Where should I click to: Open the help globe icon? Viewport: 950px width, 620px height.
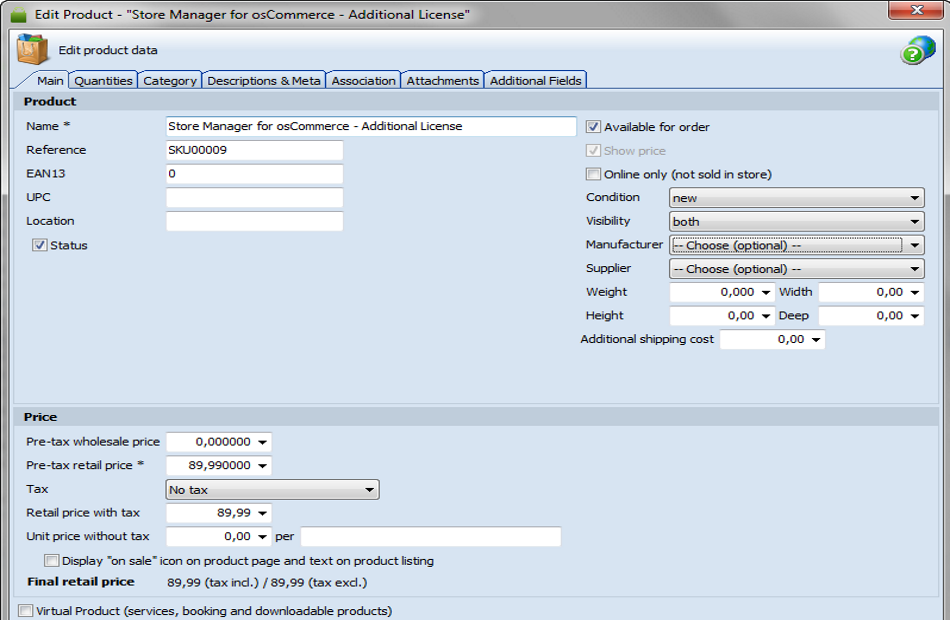coord(917,51)
